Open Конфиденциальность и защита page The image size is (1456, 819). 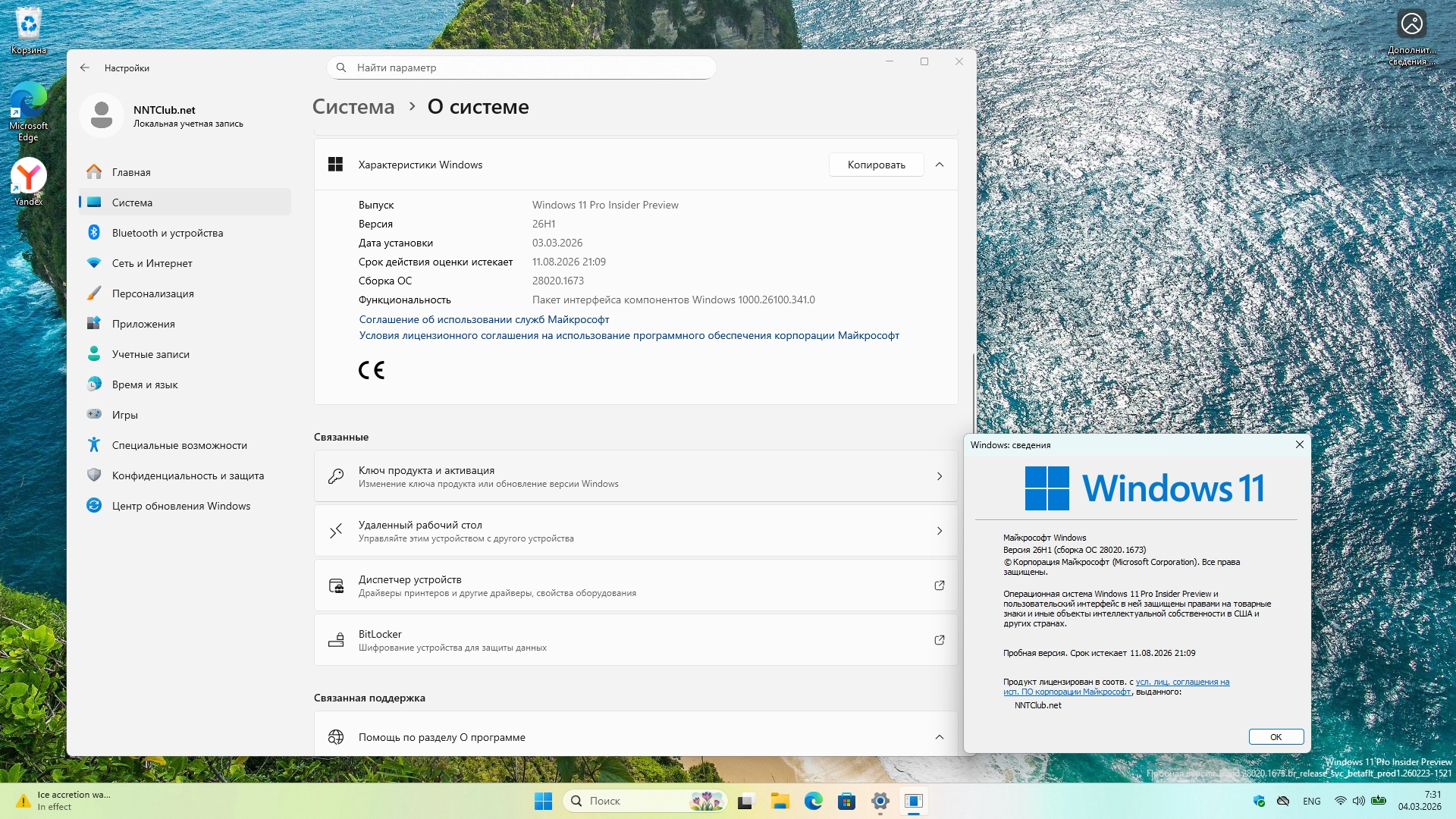click(x=187, y=475)
